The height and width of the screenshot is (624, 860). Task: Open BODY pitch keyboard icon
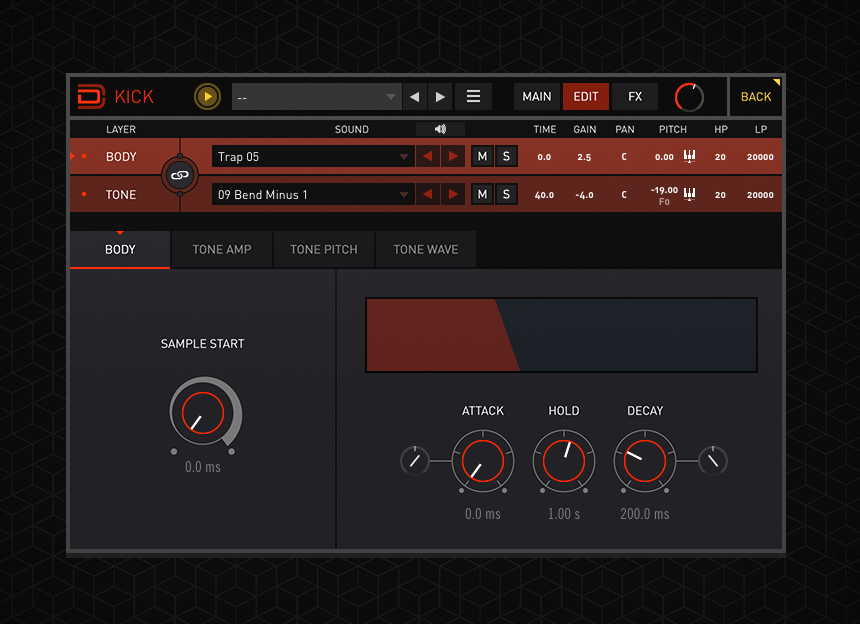[x=689, y=156]
